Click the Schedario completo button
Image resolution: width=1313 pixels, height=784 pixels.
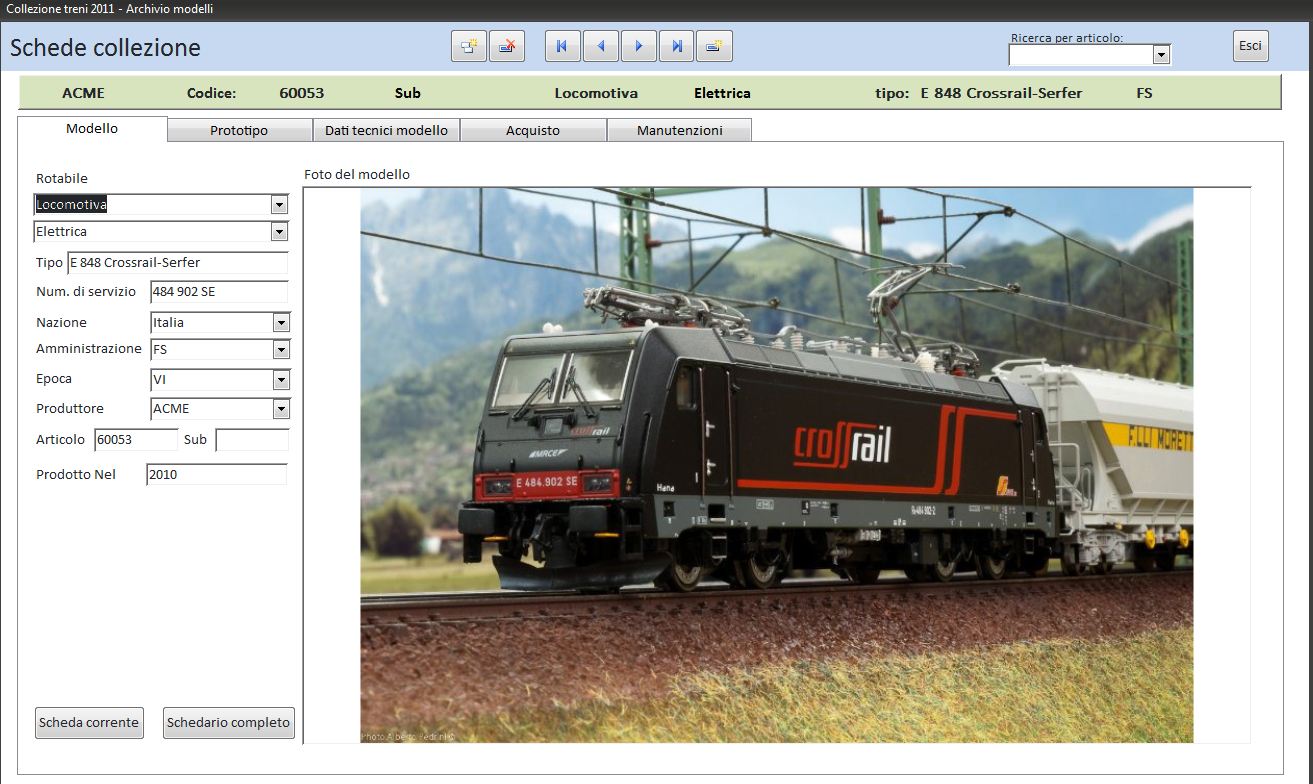229,723
